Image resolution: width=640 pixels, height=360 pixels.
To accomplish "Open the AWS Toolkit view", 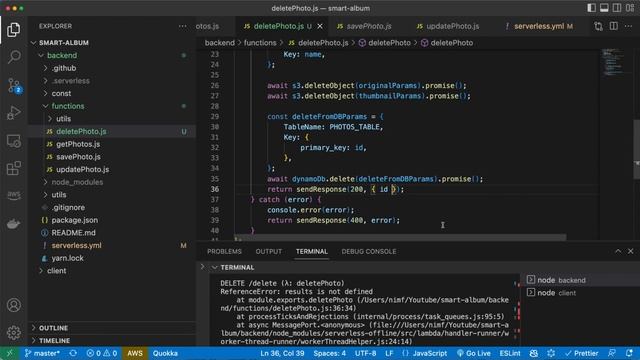I will 13,196.
